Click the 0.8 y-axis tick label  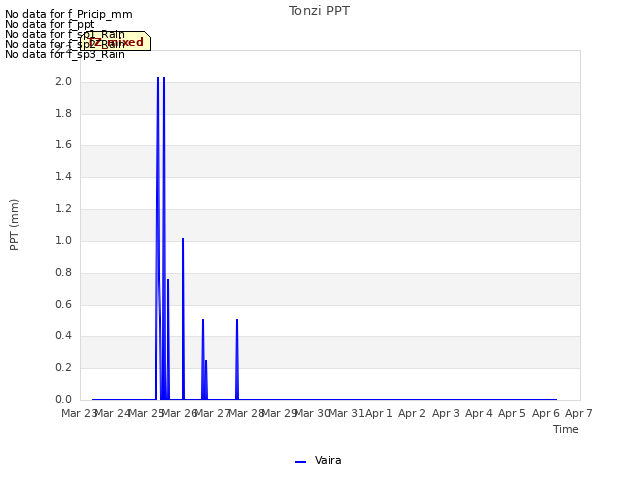[x=64, y=273]
